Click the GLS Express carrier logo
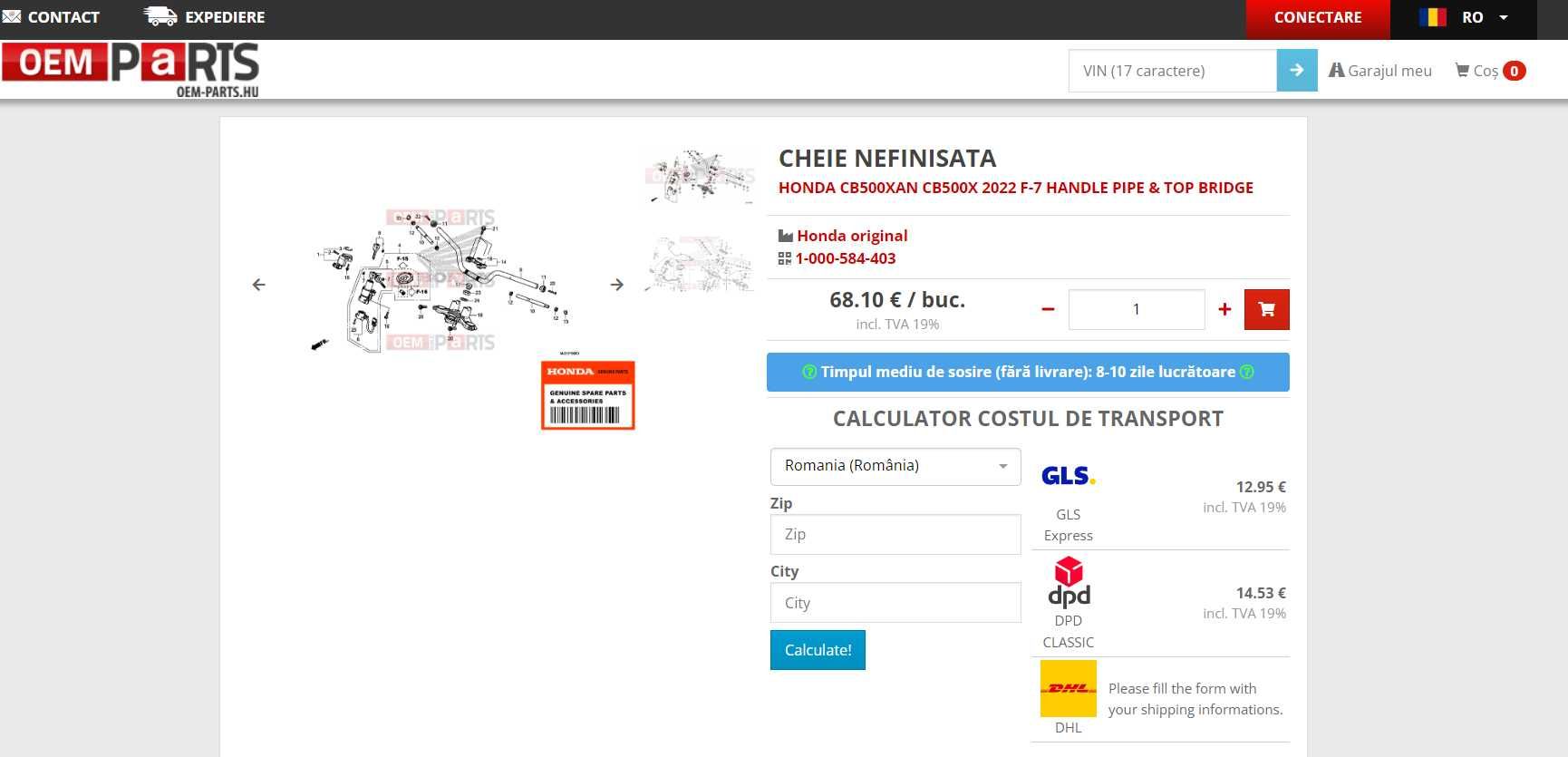 1069,476
